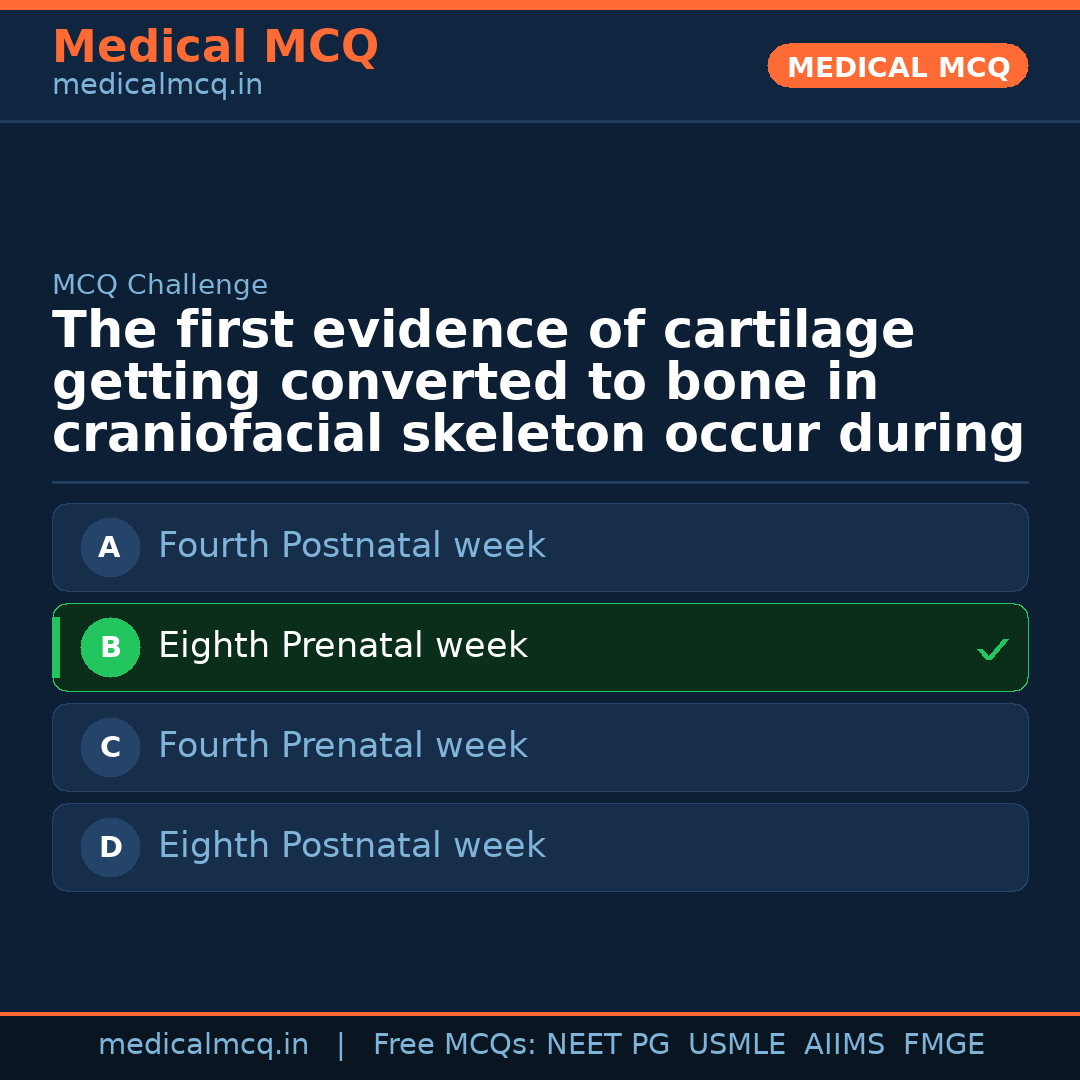
Task: Pick the "Fourth Prenatal week" answer text
Action: click(x=343, y=746)
